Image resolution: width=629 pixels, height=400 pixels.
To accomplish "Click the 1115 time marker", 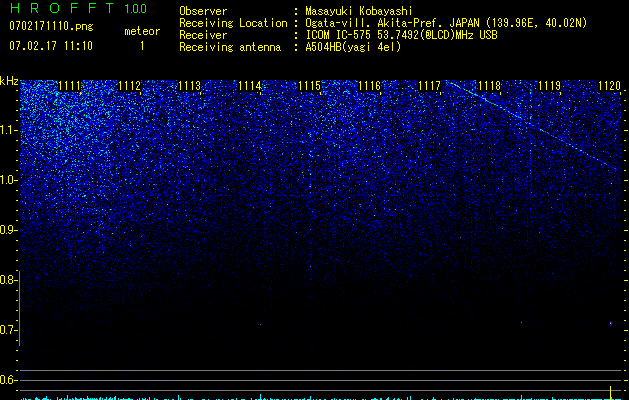I will point(310,86).
